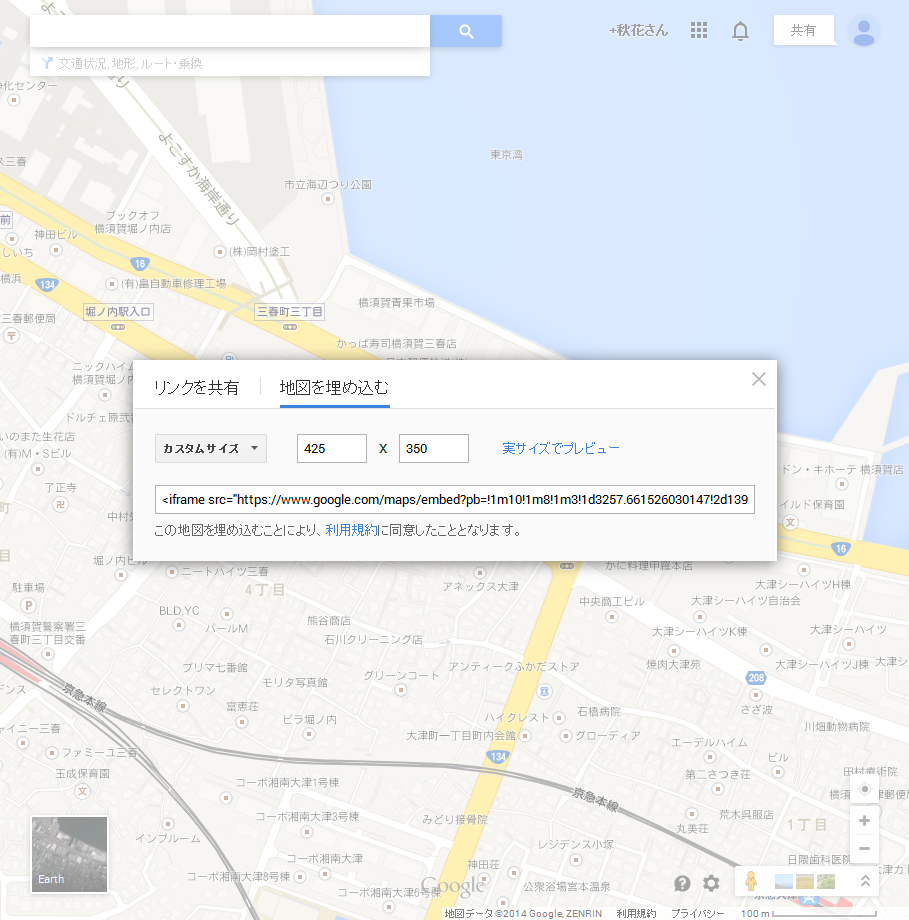Focus the map search box
This screenshot has height=920, width=909.
point(230,31)
